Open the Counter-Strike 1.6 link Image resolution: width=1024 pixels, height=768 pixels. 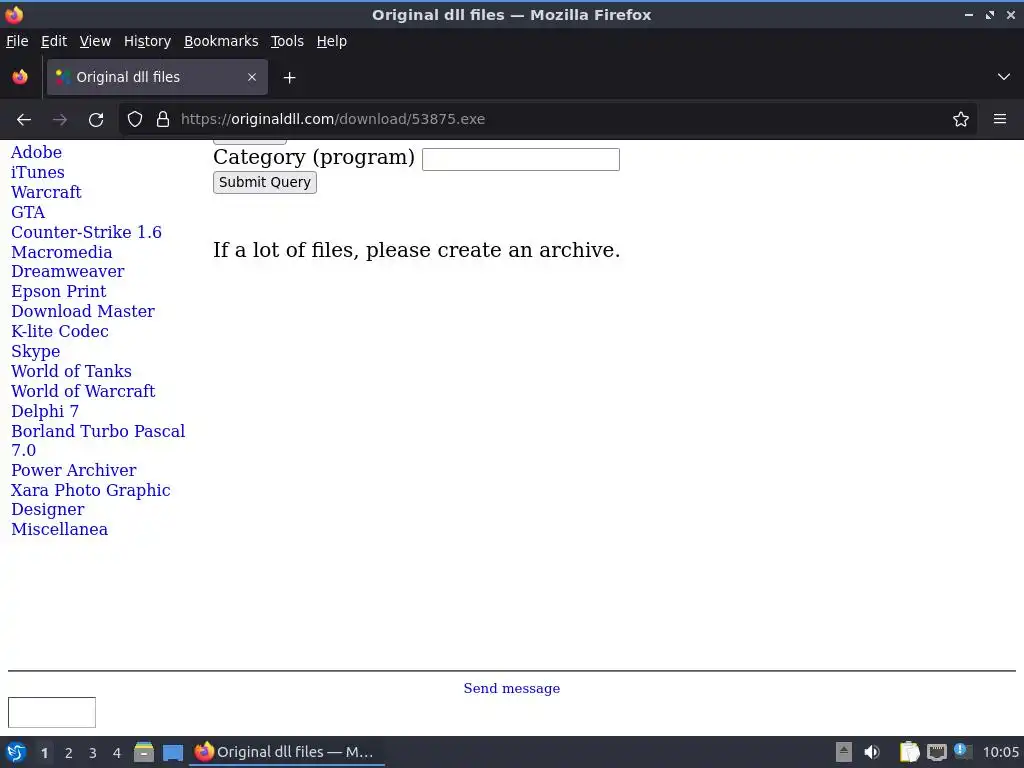pyautogui.click(x=86, y=232)
